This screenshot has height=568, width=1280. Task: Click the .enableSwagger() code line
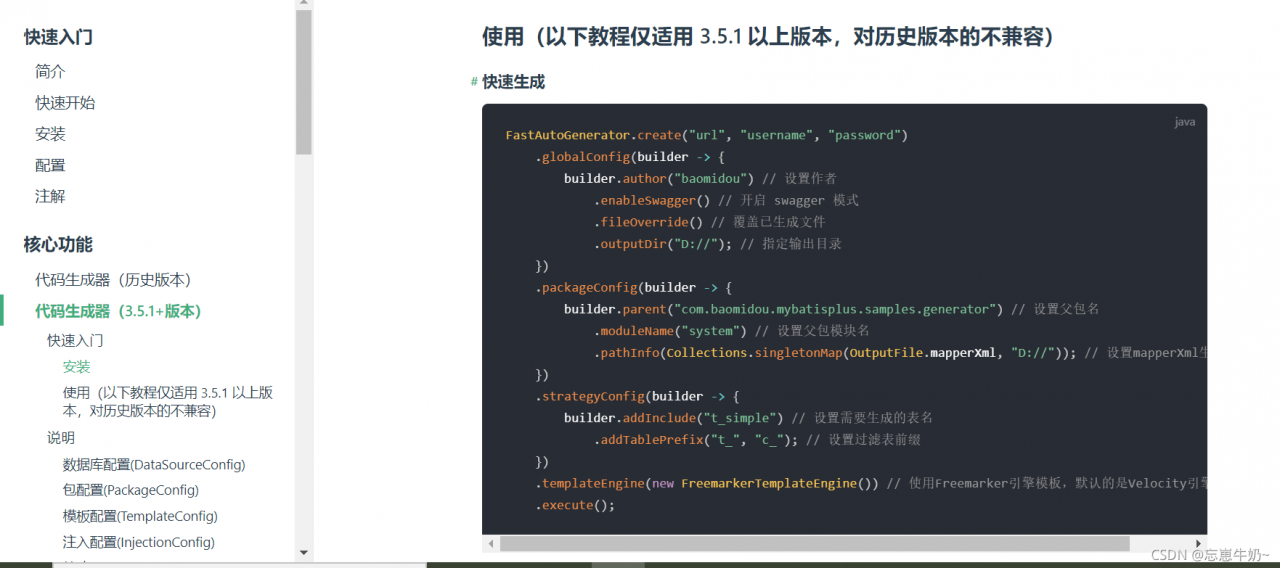[726, 200]
